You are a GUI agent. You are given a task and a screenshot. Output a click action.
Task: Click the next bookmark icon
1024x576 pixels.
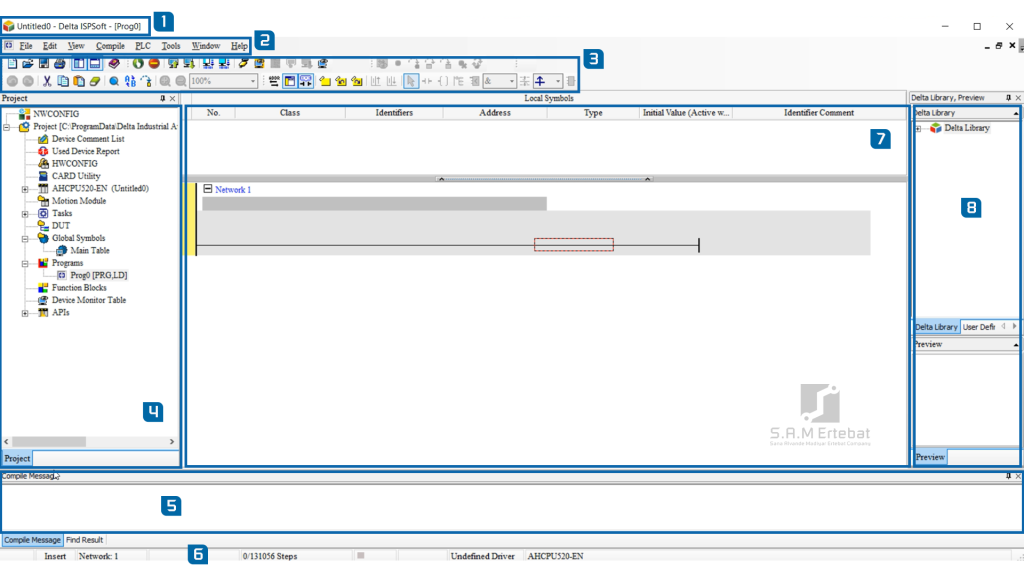coord(357,81)
